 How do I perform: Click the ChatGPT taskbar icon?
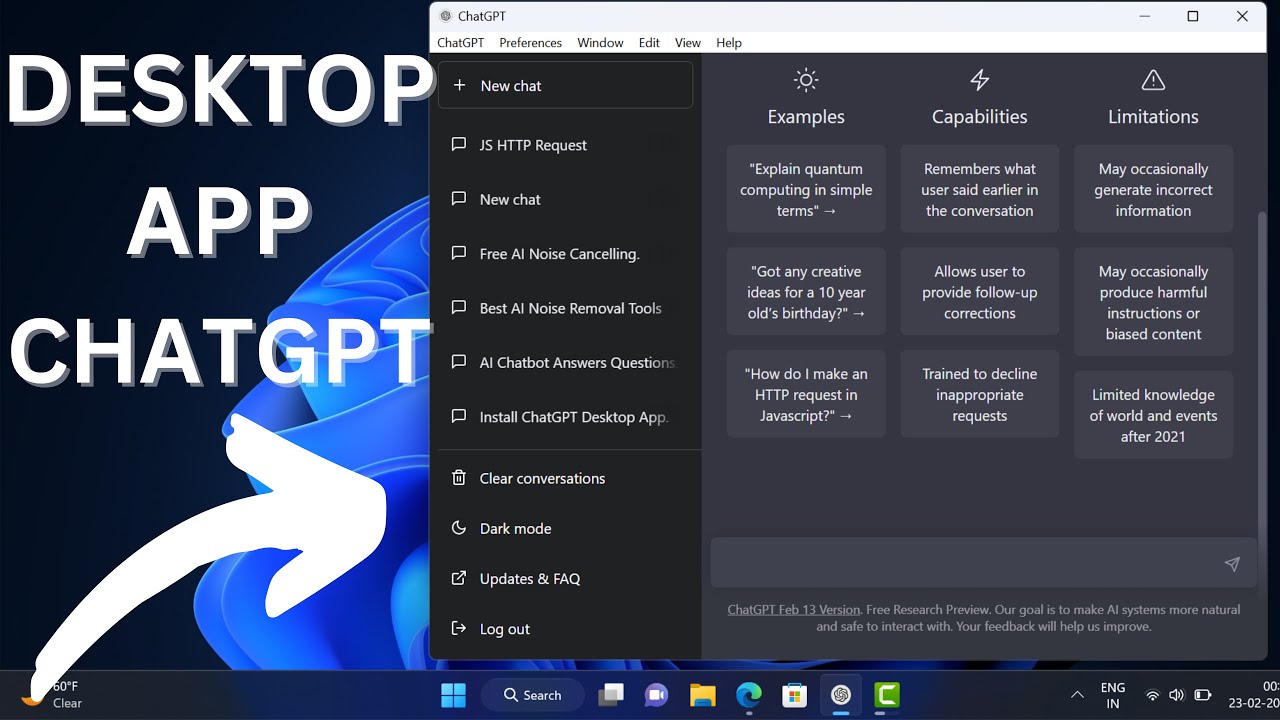(x=841, y=695)
